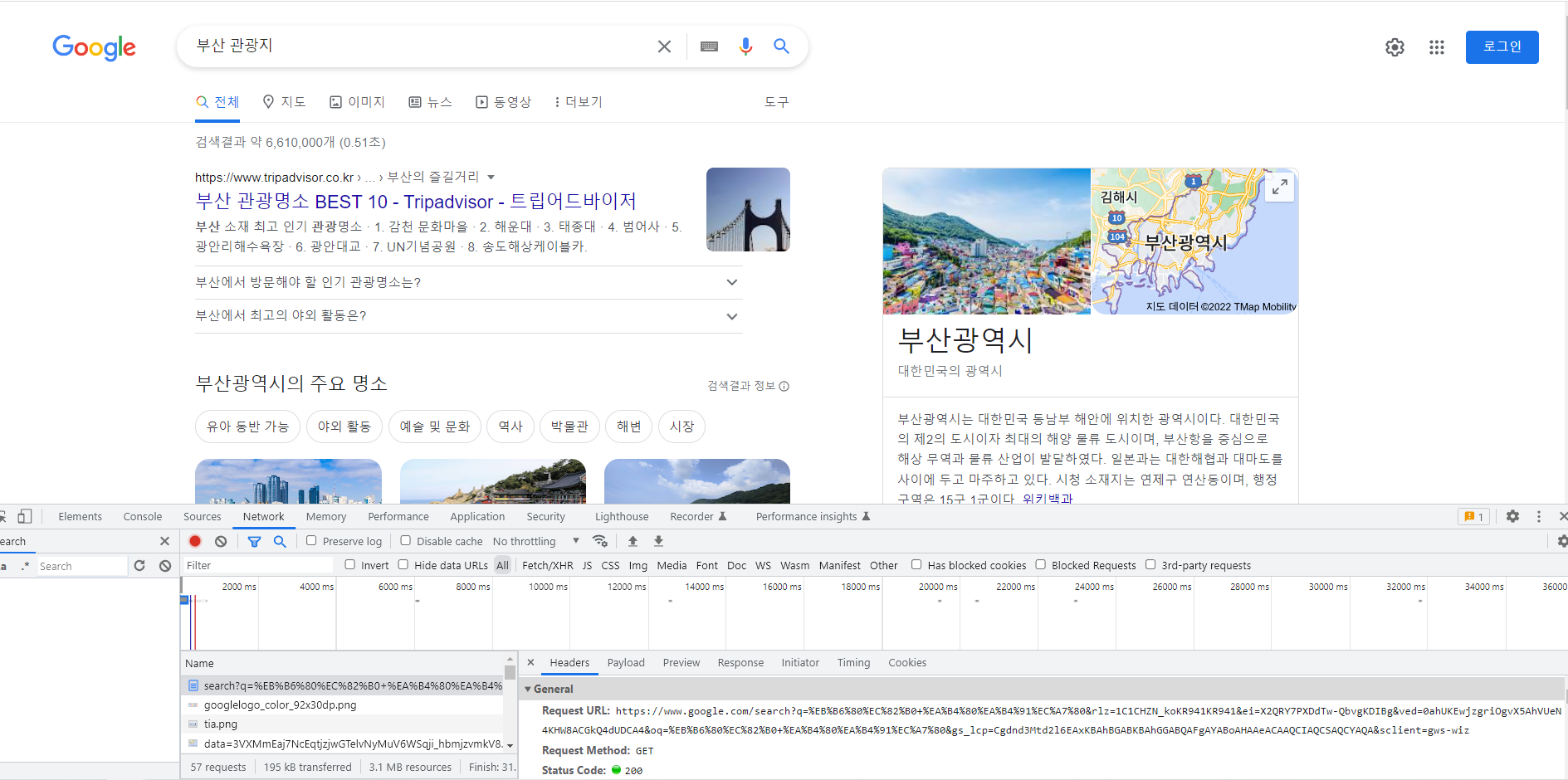Close the request details pane

coord(530,662)
